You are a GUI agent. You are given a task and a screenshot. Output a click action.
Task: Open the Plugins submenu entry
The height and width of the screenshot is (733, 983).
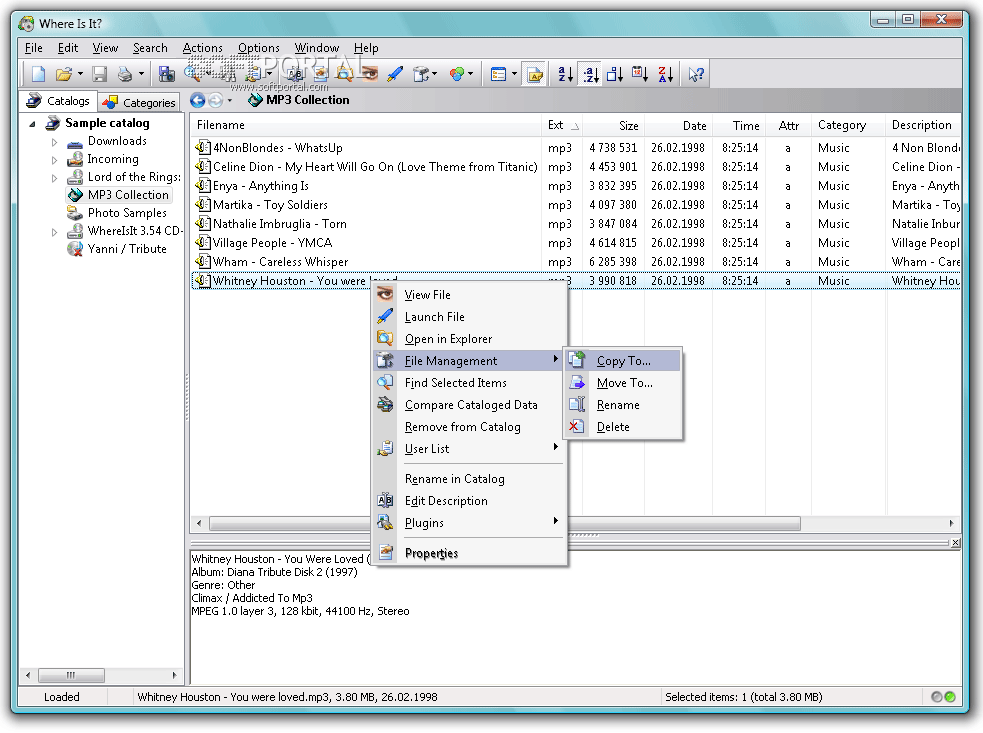pos(470,522)
